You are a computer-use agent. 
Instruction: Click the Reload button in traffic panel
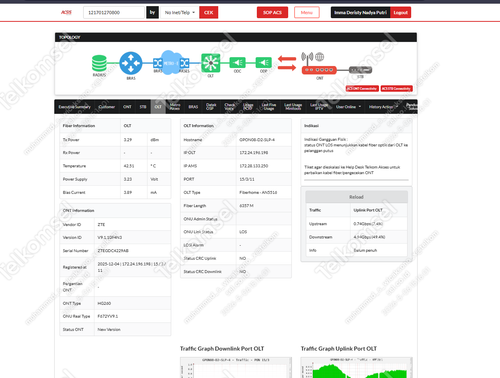pyautogui.click(x=356, y=197)
